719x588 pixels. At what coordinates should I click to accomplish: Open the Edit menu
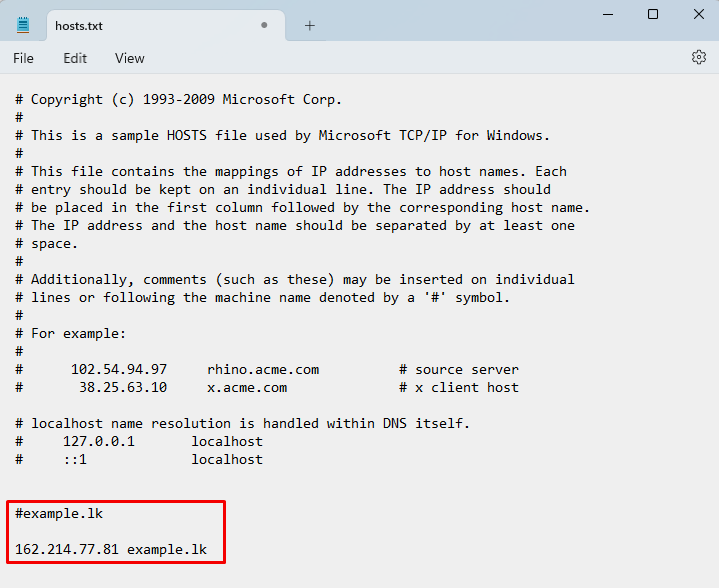pyautogui.click(x=75, y=58)
